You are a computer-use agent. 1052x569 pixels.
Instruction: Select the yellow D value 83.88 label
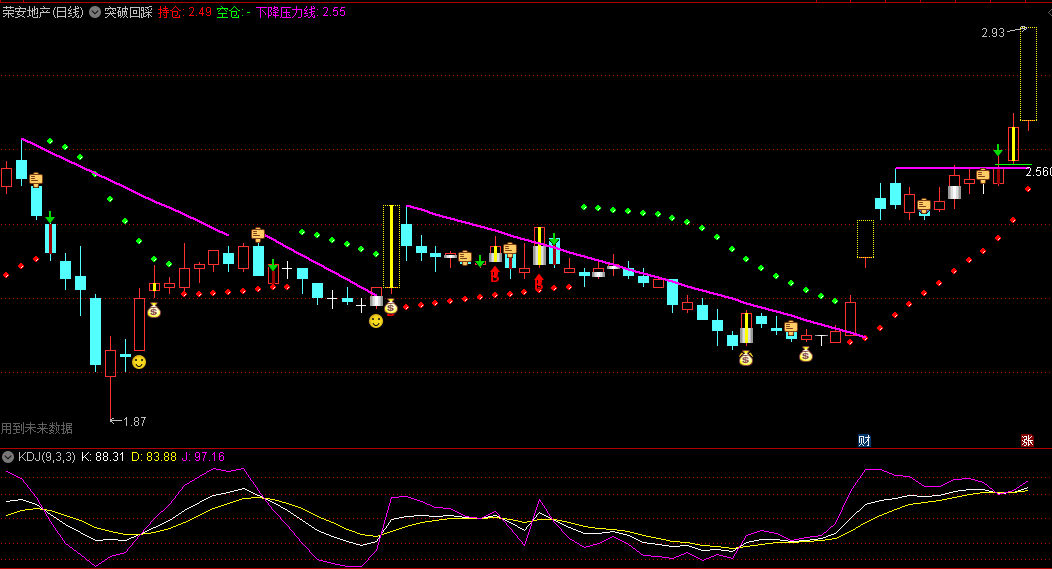[153, 457]
